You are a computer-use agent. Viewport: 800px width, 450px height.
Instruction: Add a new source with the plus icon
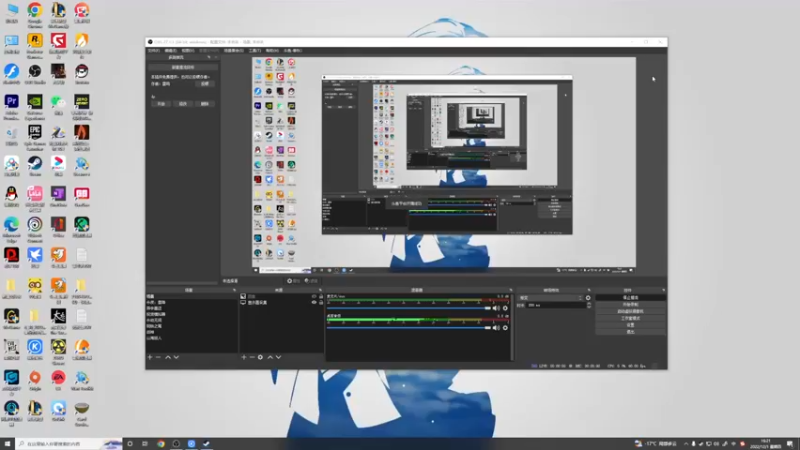[244, 357]
